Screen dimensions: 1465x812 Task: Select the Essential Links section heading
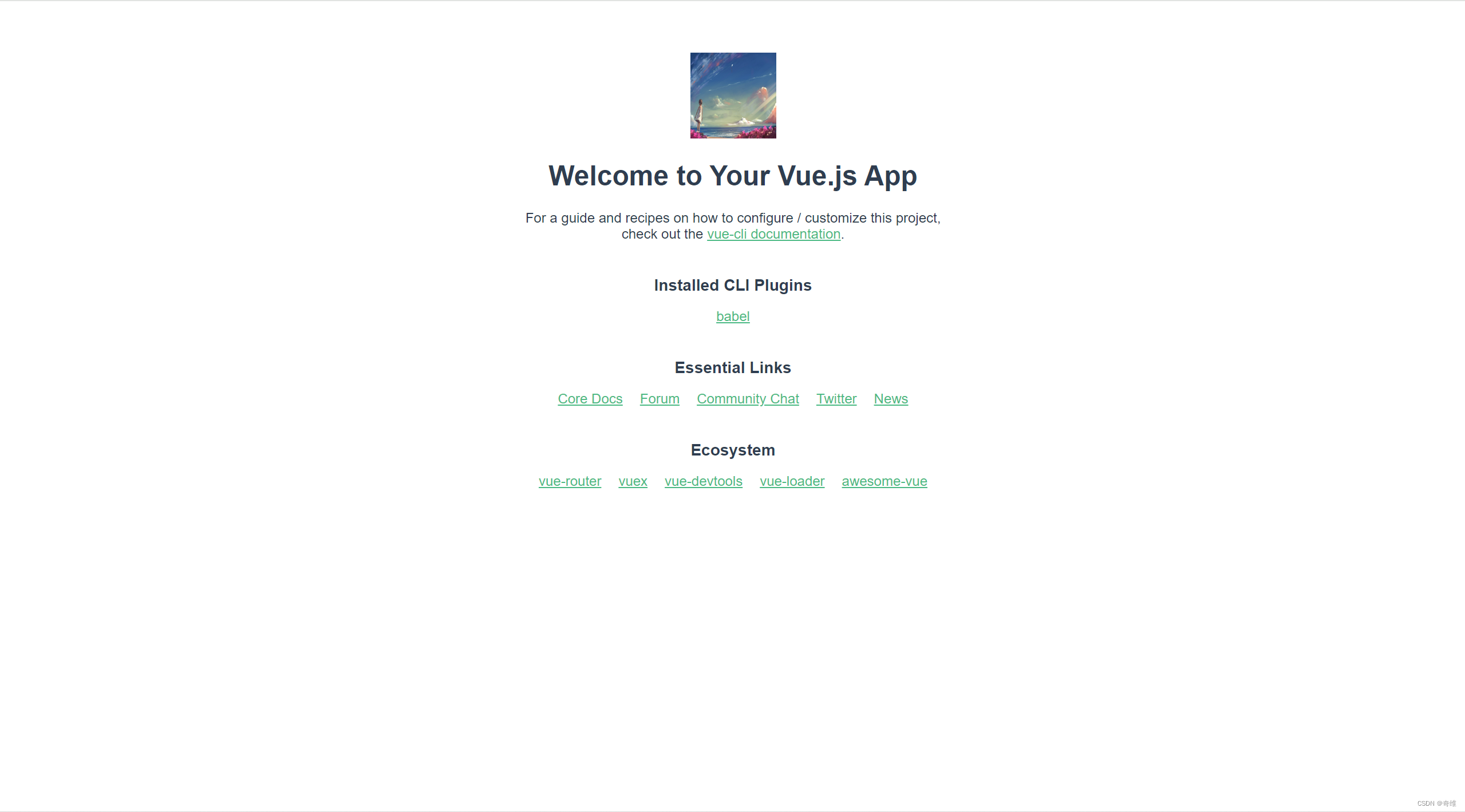(732, 367)
